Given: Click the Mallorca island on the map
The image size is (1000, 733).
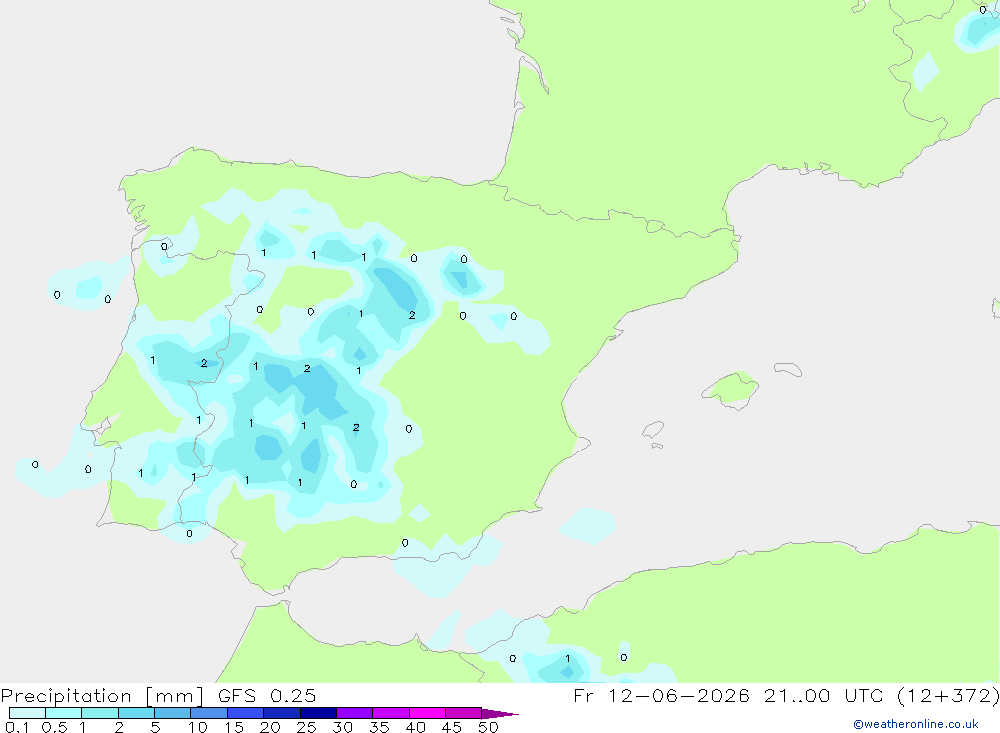Looking at the screenshot, I should pyautogui.click(x=732, y=389).
